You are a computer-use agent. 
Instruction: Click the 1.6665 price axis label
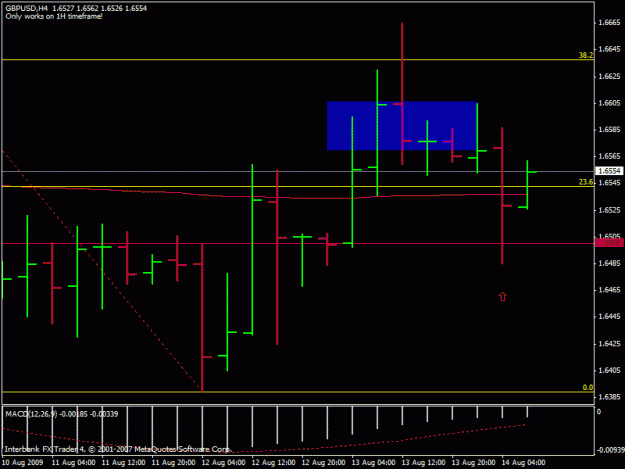(609, 22)
